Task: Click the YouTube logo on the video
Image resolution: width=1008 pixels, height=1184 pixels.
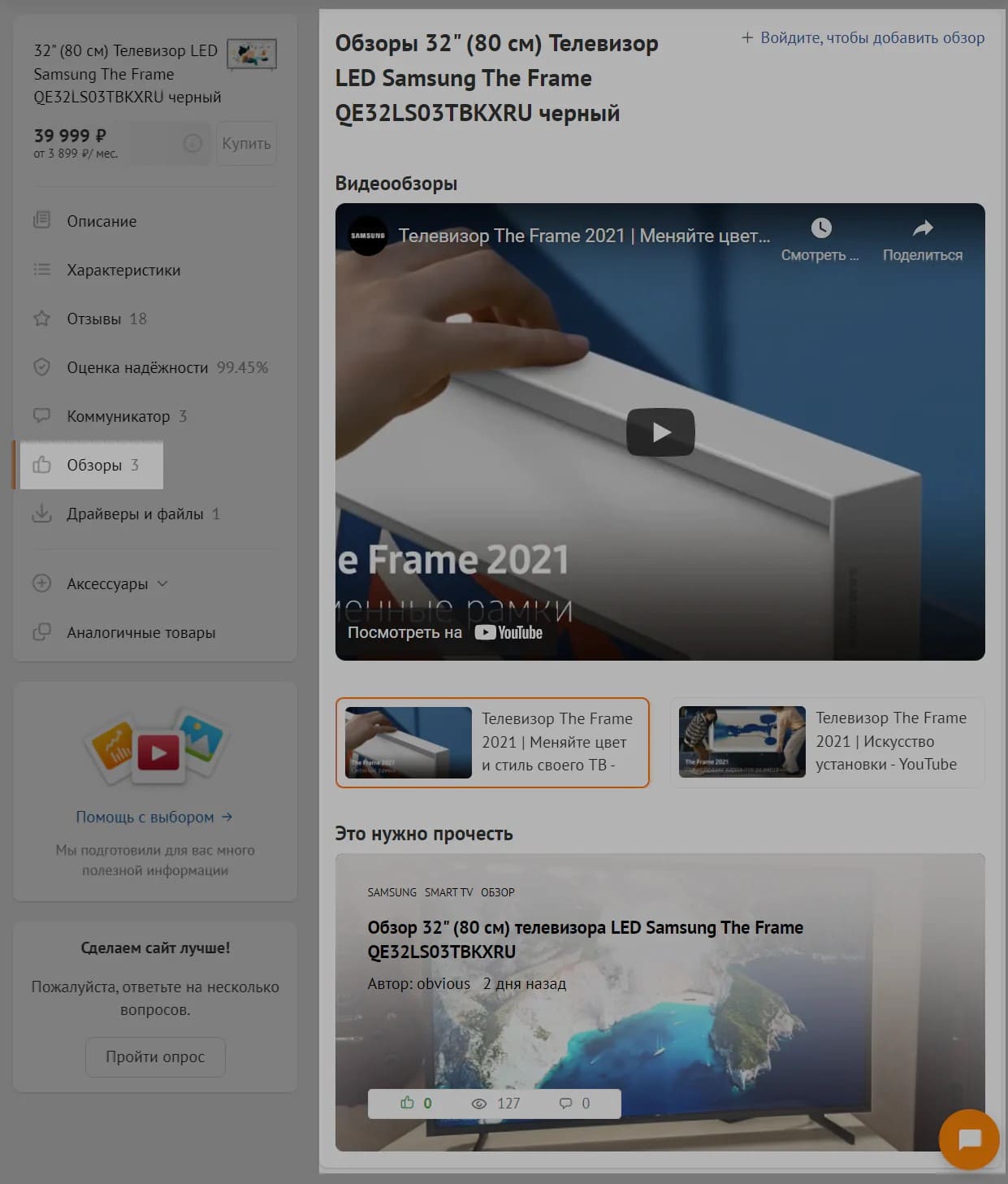Action: pos(508,632)
